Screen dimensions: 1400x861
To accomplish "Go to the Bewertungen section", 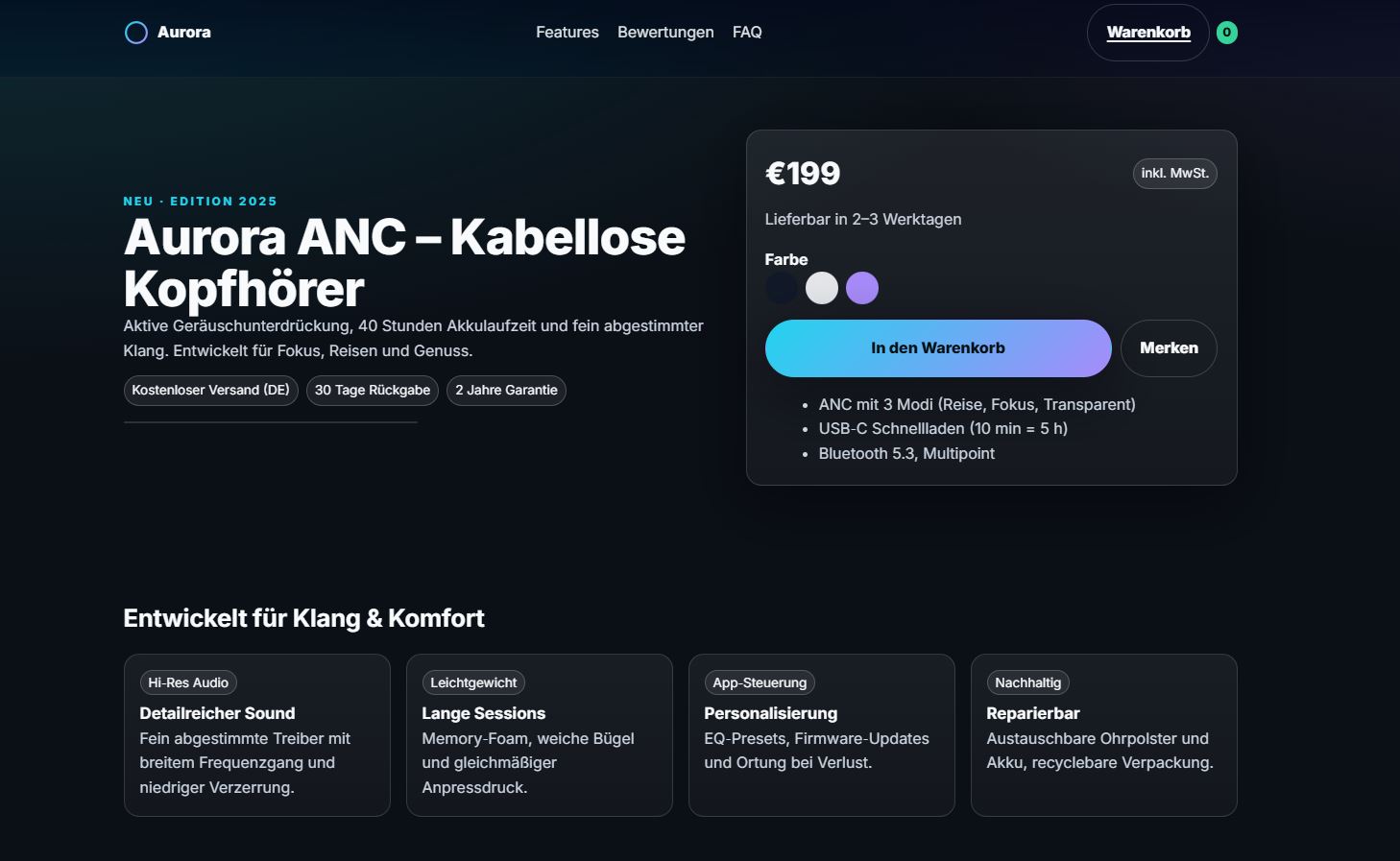I will pos(665,33).
